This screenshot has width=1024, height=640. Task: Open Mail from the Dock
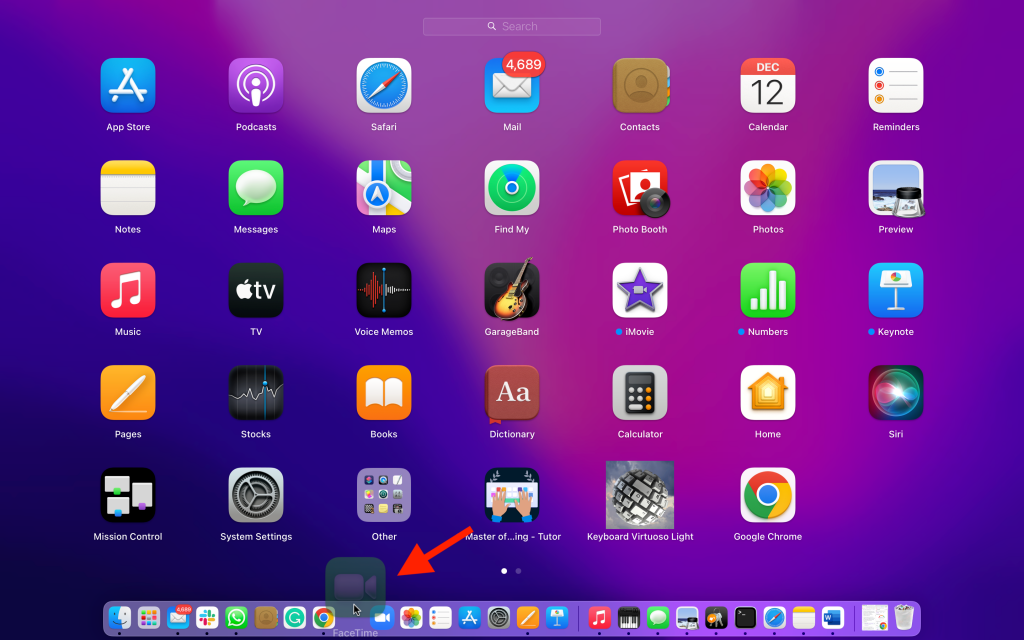178,617
